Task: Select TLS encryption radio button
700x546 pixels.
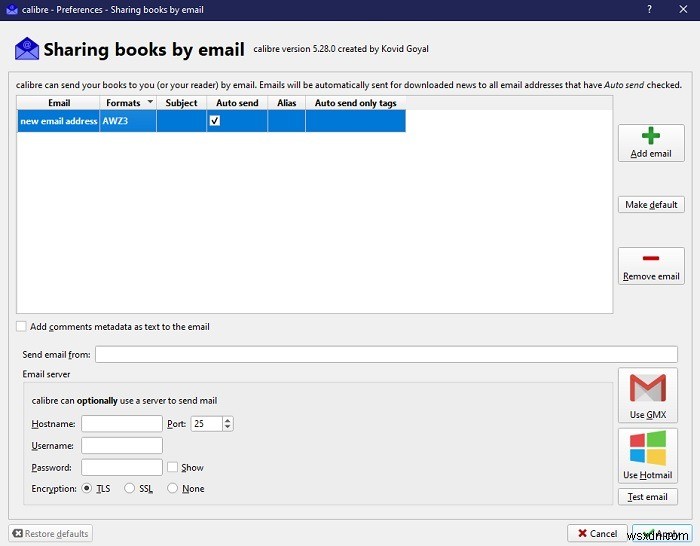Action: coord(87,488)
